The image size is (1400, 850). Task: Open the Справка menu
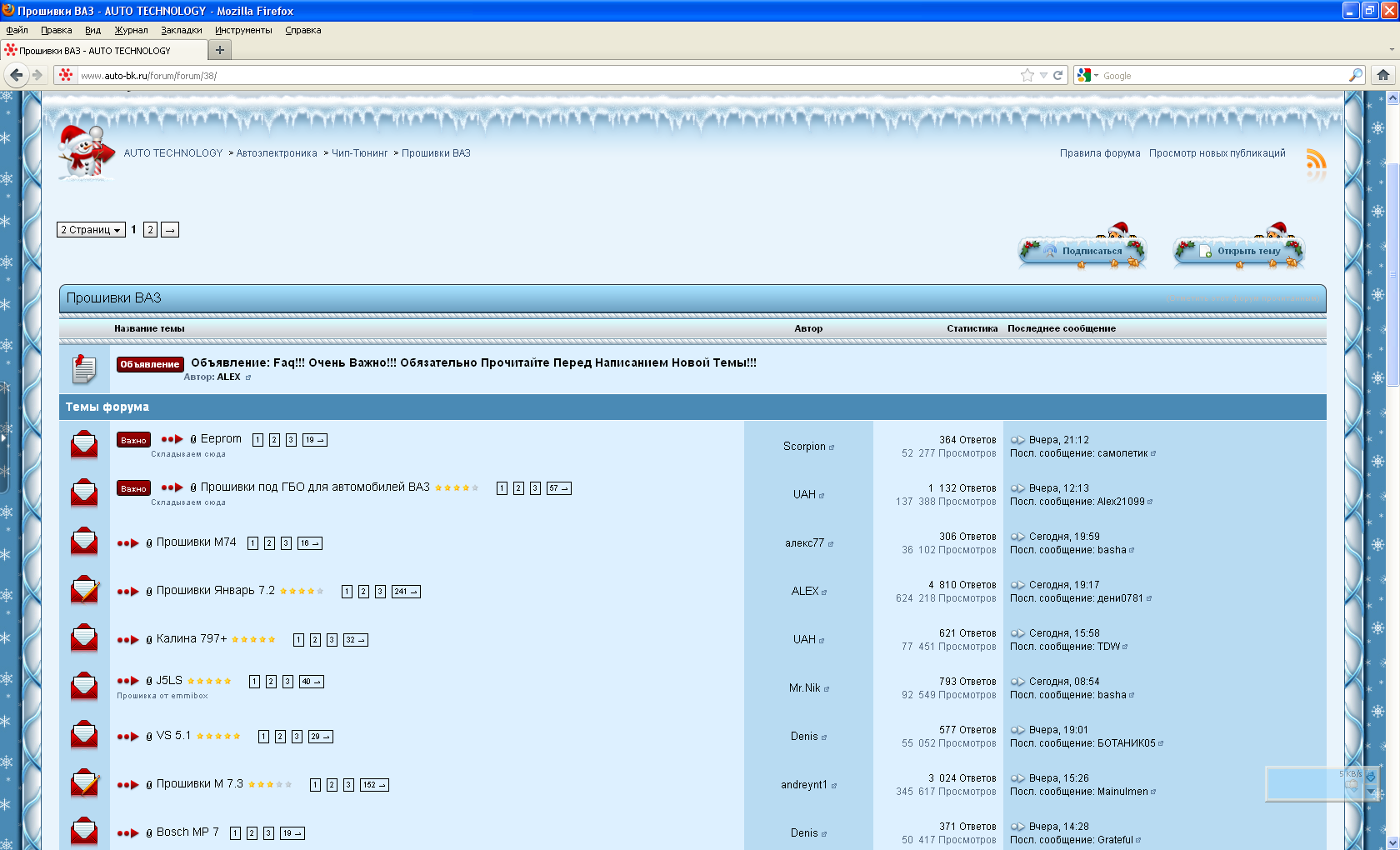(x=303, y=30)
